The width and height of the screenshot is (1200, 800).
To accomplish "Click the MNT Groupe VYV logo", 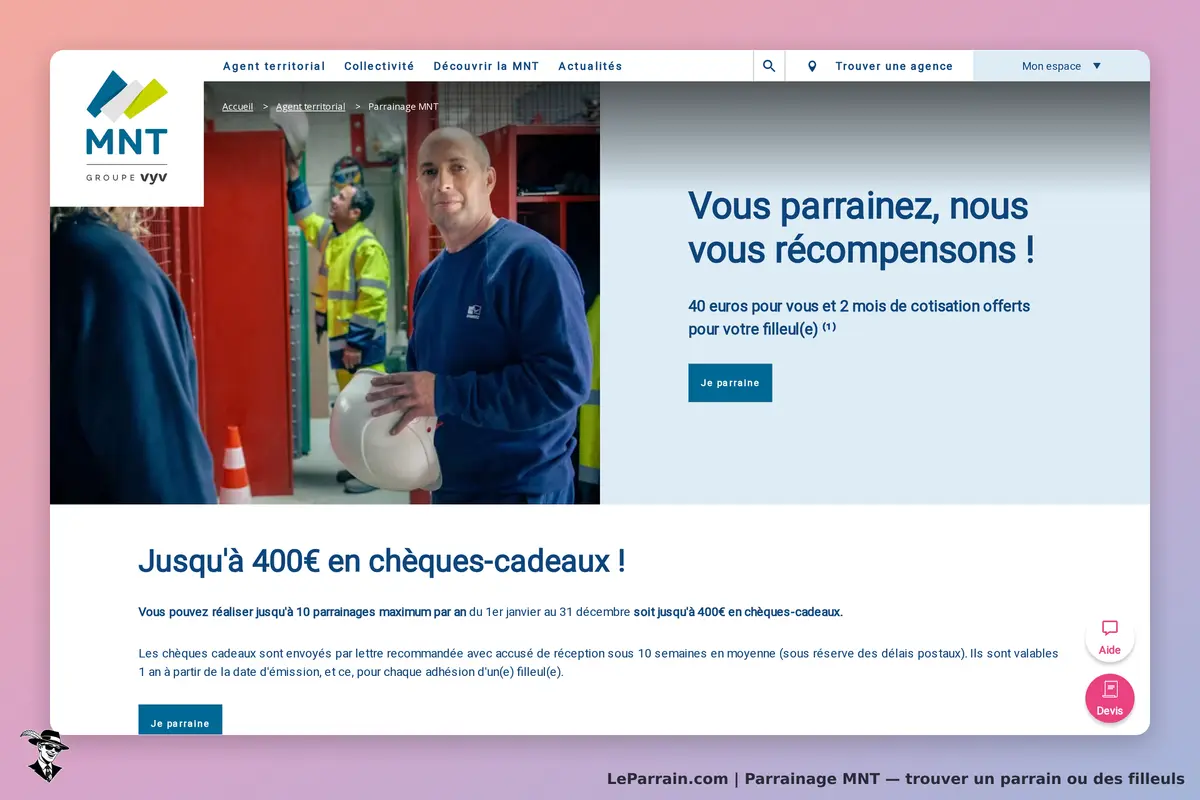I will click(127, 128).
